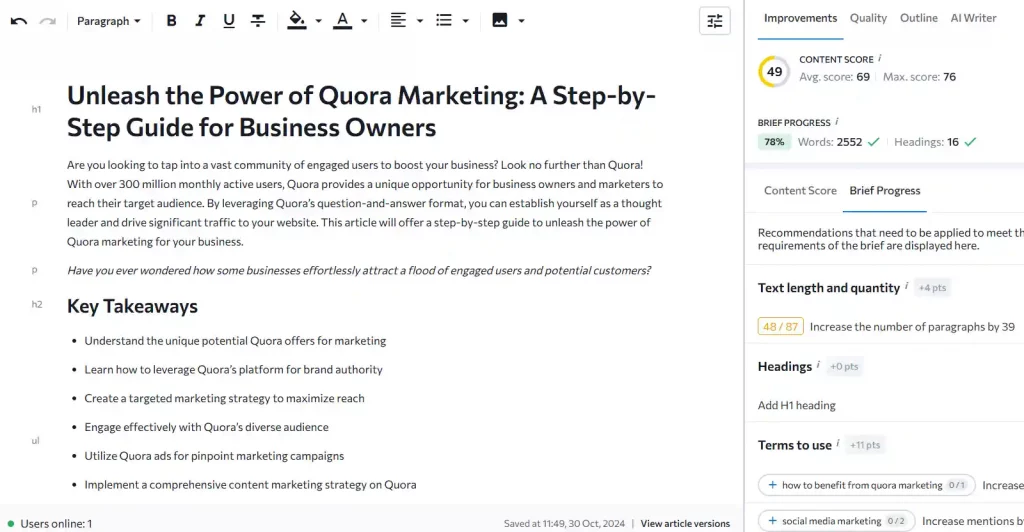Switch to the Quality tab
This screenshot has height=532, width=1024.
(868, 18)
